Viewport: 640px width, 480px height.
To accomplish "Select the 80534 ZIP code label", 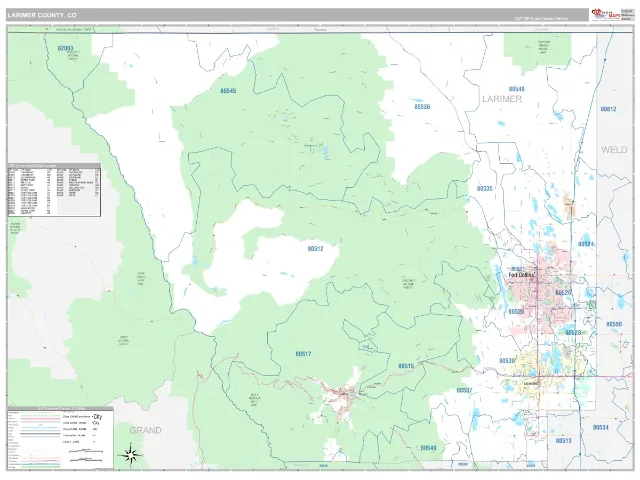I will tap(600, 427).
